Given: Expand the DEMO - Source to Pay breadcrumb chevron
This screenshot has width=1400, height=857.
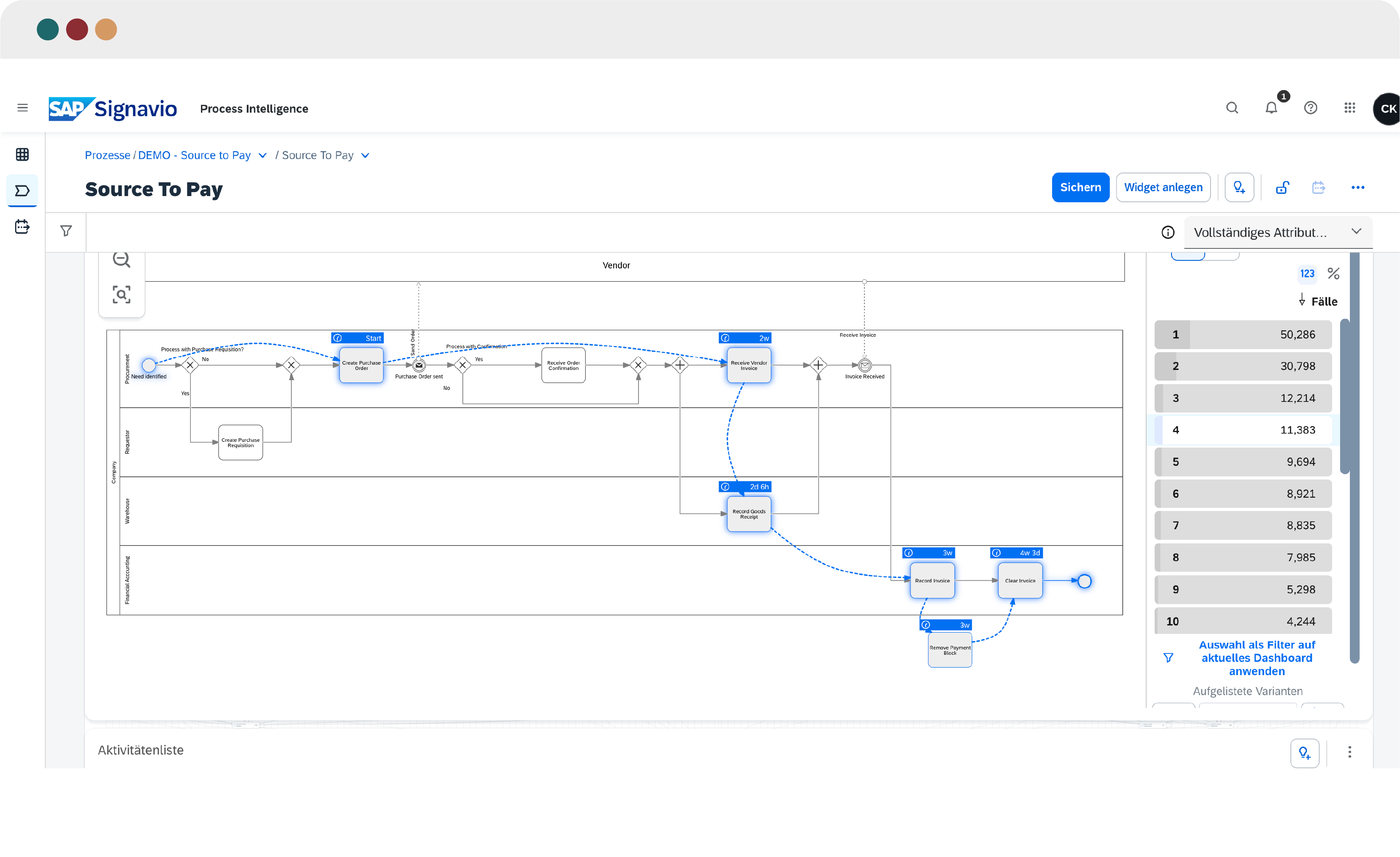Looking at the screenshot, I should (263, 156).
